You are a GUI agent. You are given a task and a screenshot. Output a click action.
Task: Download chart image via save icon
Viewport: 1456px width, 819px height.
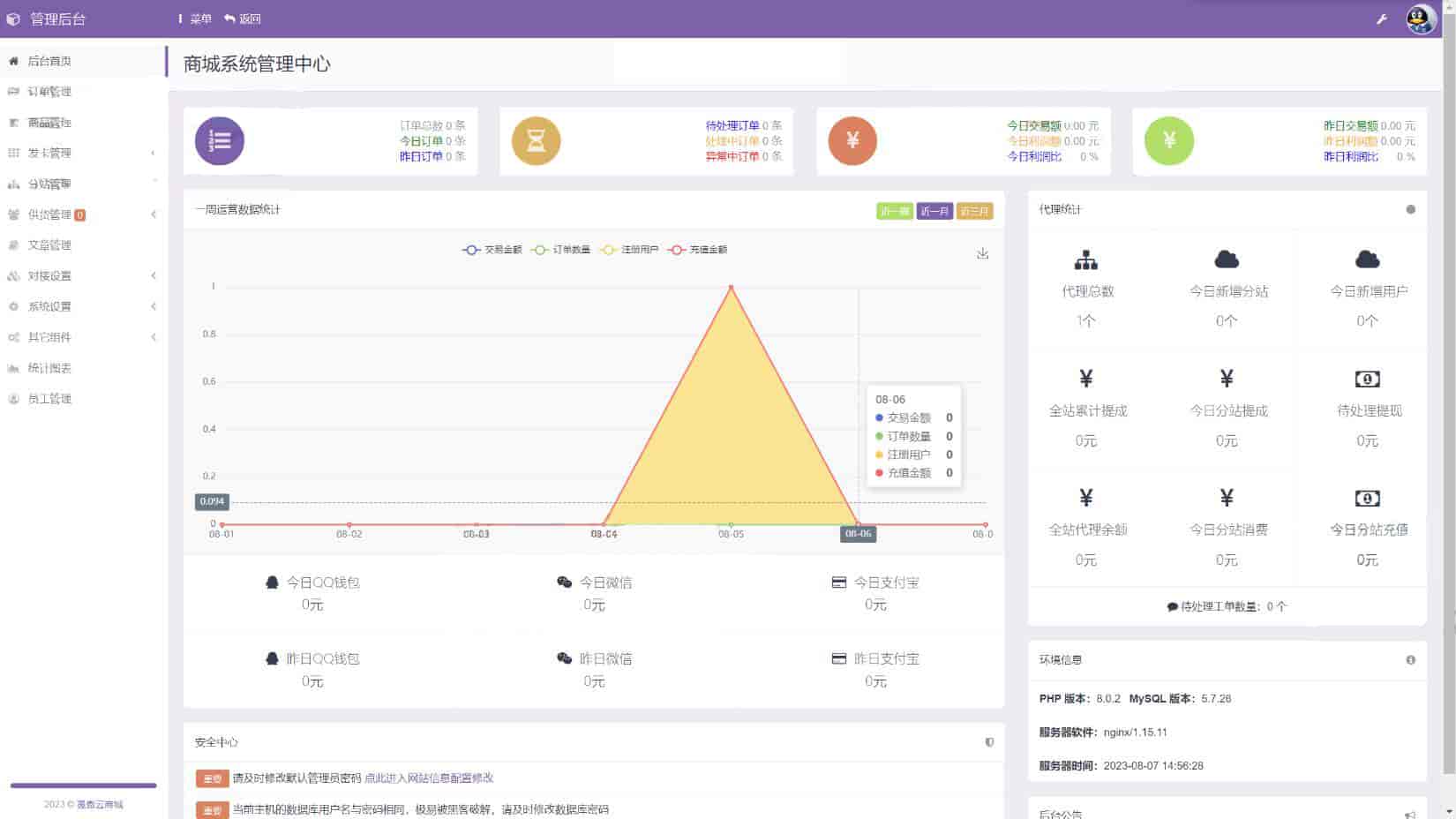tap(982, 253)
